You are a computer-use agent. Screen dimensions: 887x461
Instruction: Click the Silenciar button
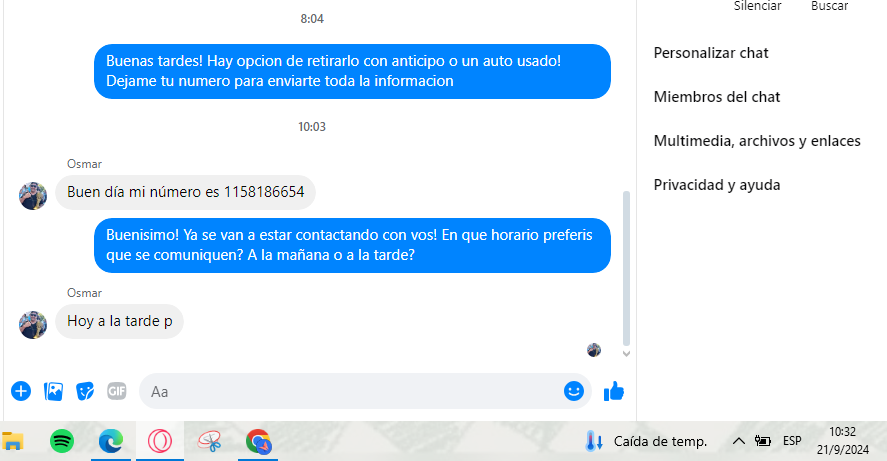[x=757, y=6]
